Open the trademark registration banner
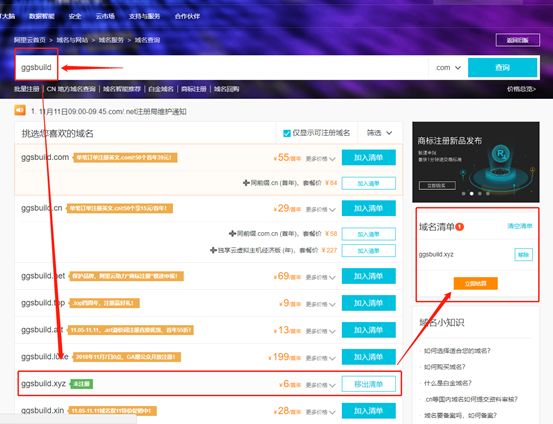 point(476,162)
